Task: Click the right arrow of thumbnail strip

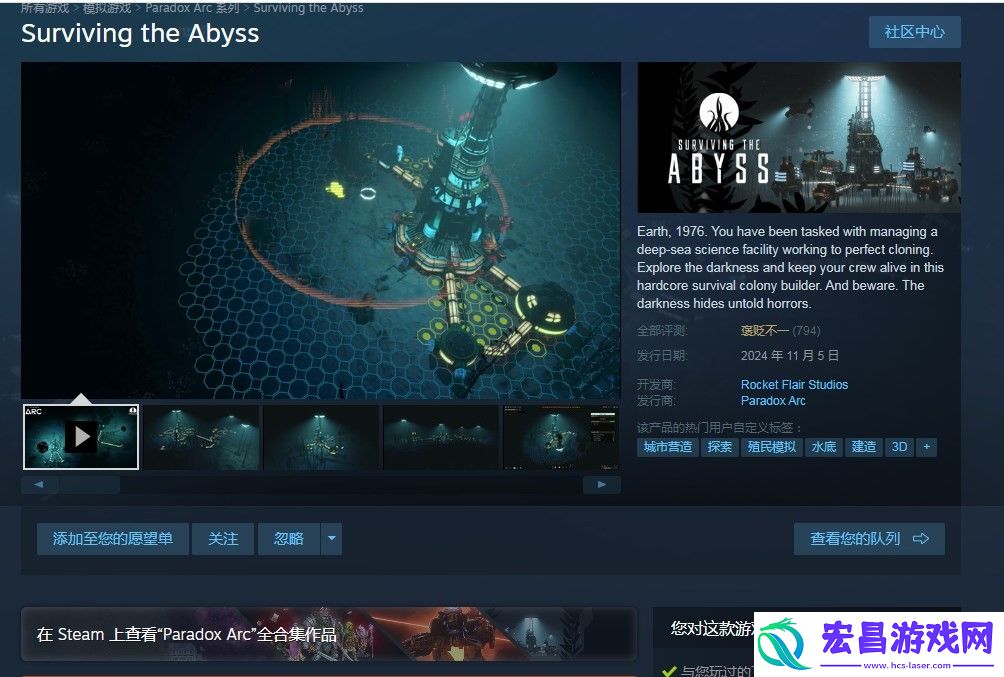Action: click(601, 485)
